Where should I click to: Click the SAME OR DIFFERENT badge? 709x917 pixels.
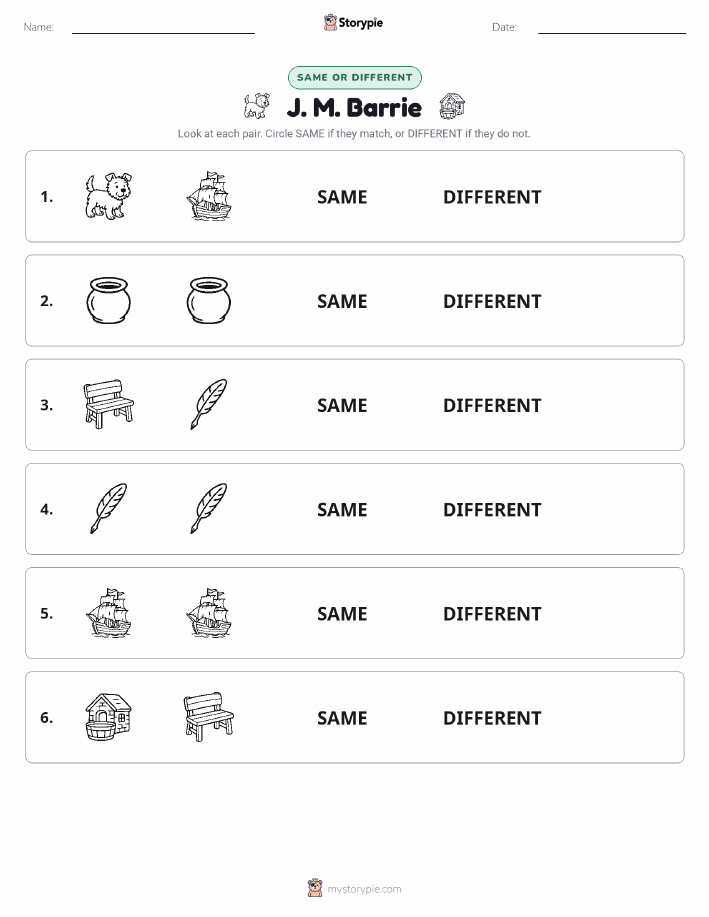tap(354, 77)
